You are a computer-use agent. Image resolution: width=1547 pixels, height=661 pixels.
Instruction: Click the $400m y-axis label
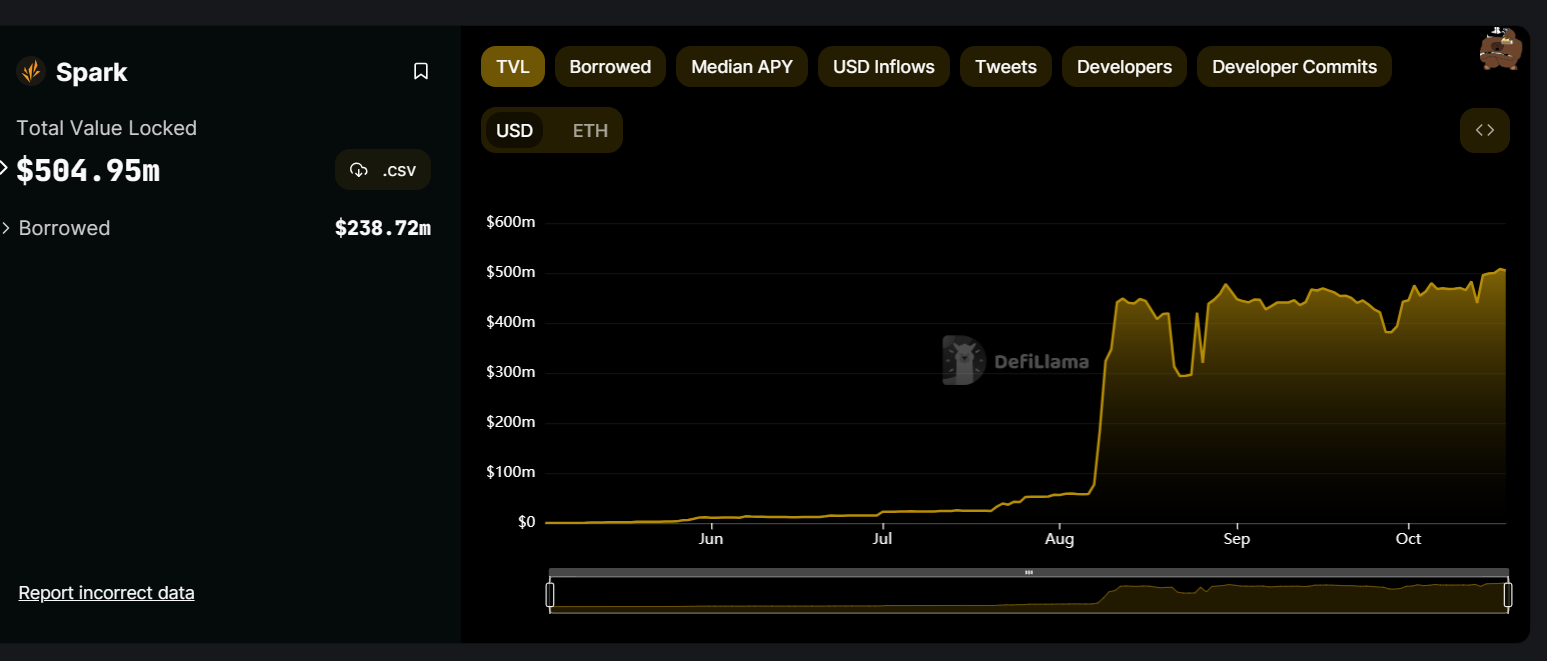(x=511, y=322)
